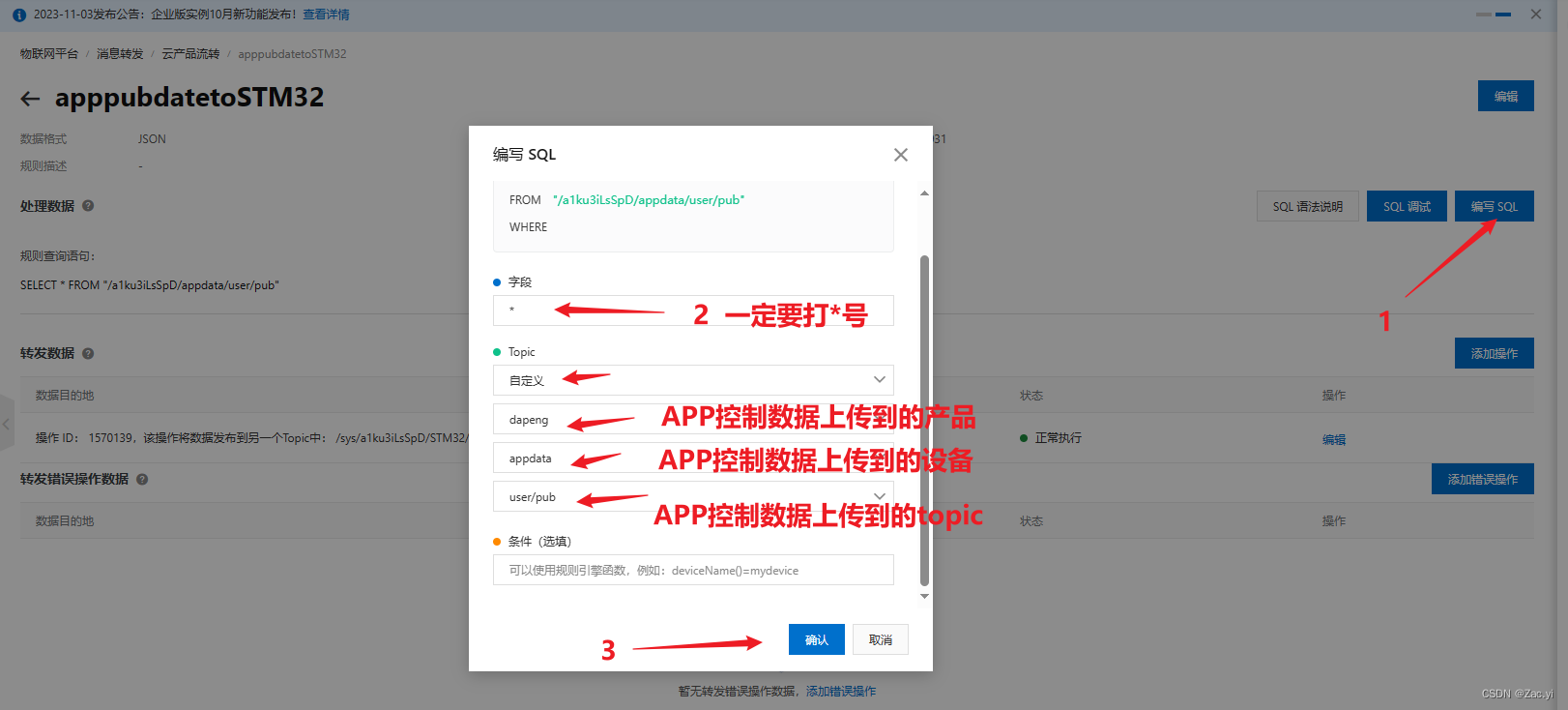The height and width of the screenshot is (710, 1568).
Task: Click the dialog's vertical scrollbar thumb
Action: pyautogui.click(x=924, y=421)
